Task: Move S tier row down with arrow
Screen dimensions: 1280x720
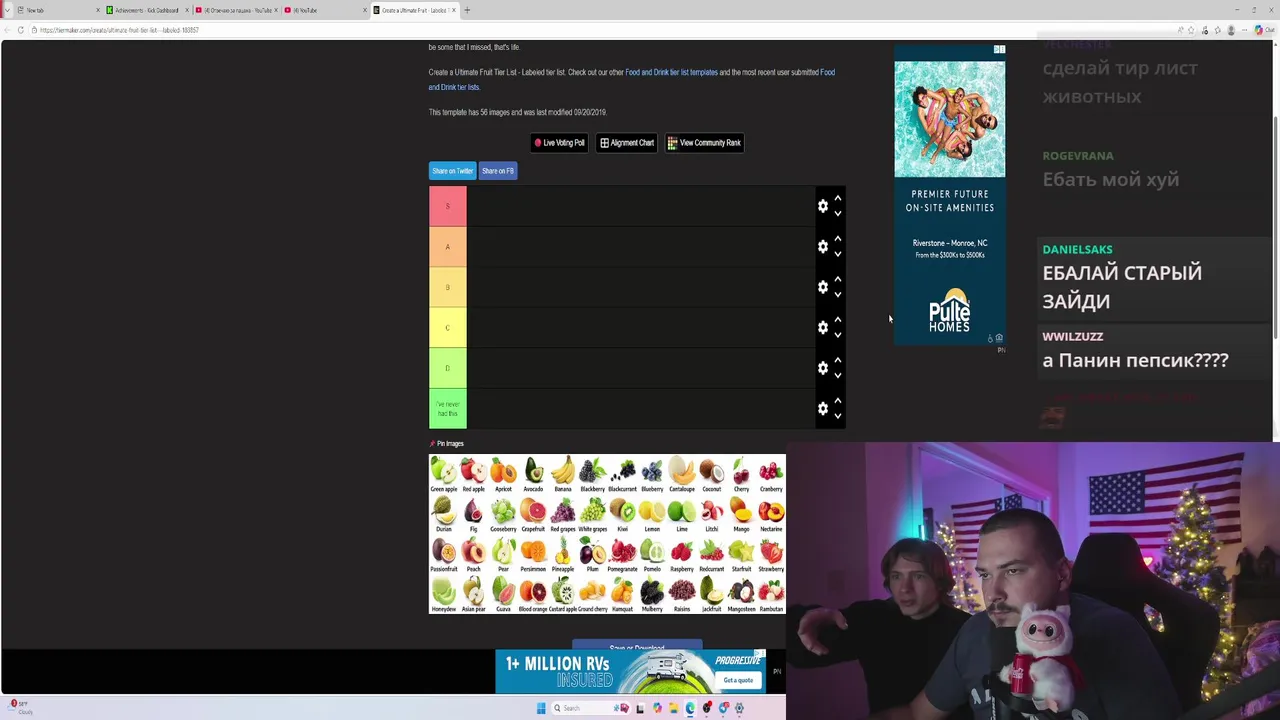Action: point(838,213)
